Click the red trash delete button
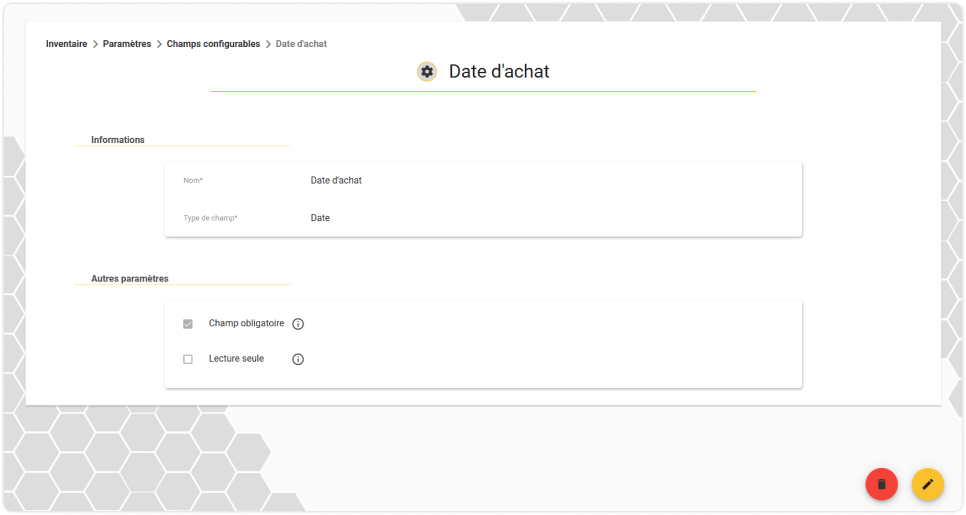 pyautogui.click(x=882, y=484)
